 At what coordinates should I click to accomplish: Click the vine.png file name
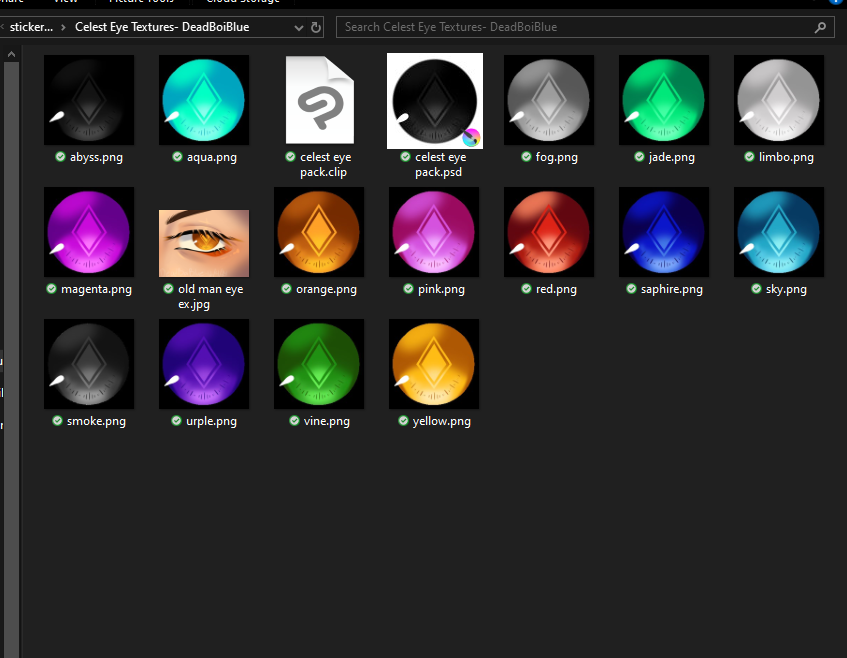(x=326, y=421)
